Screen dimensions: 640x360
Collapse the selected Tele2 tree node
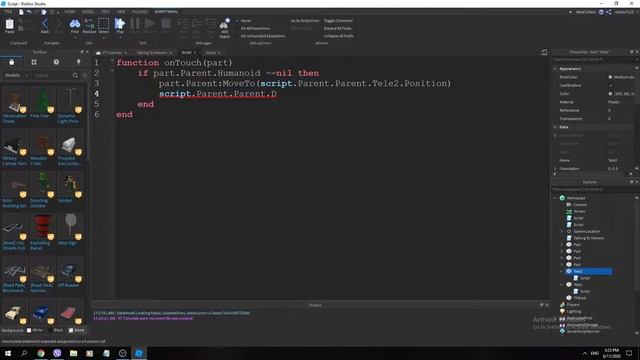coord(562,271)
